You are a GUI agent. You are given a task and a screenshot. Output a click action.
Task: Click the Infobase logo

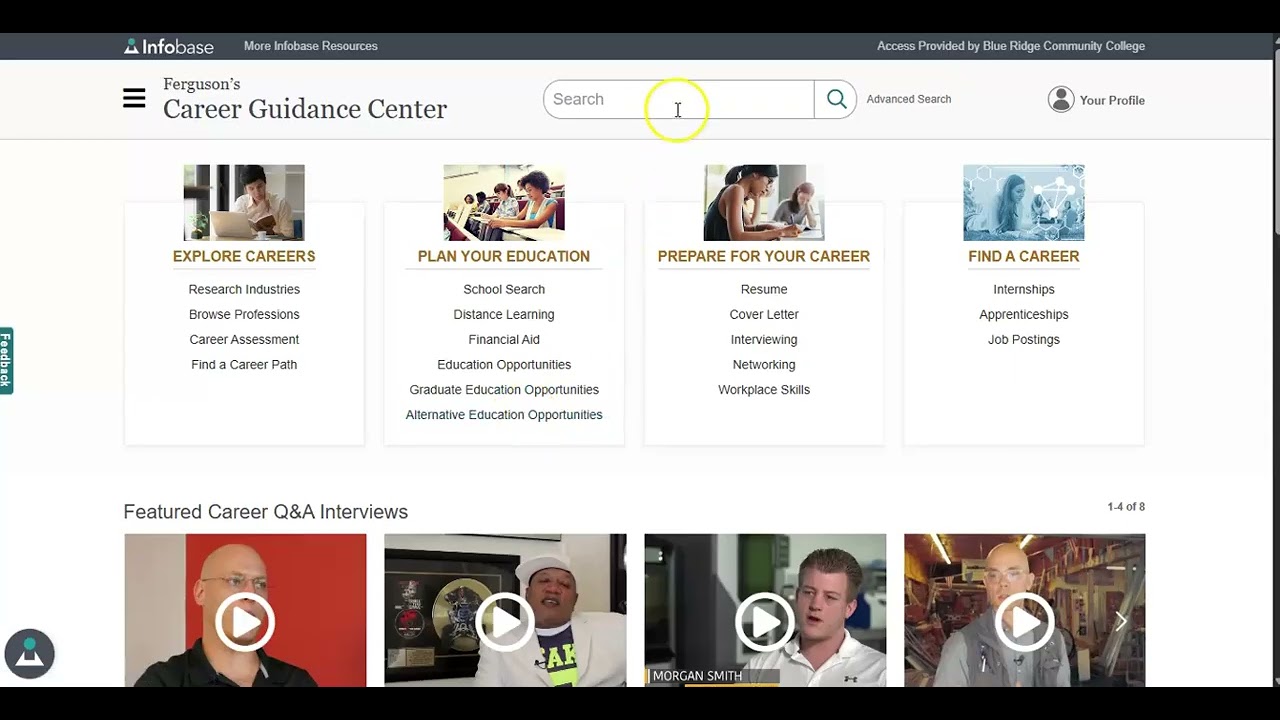169,46
